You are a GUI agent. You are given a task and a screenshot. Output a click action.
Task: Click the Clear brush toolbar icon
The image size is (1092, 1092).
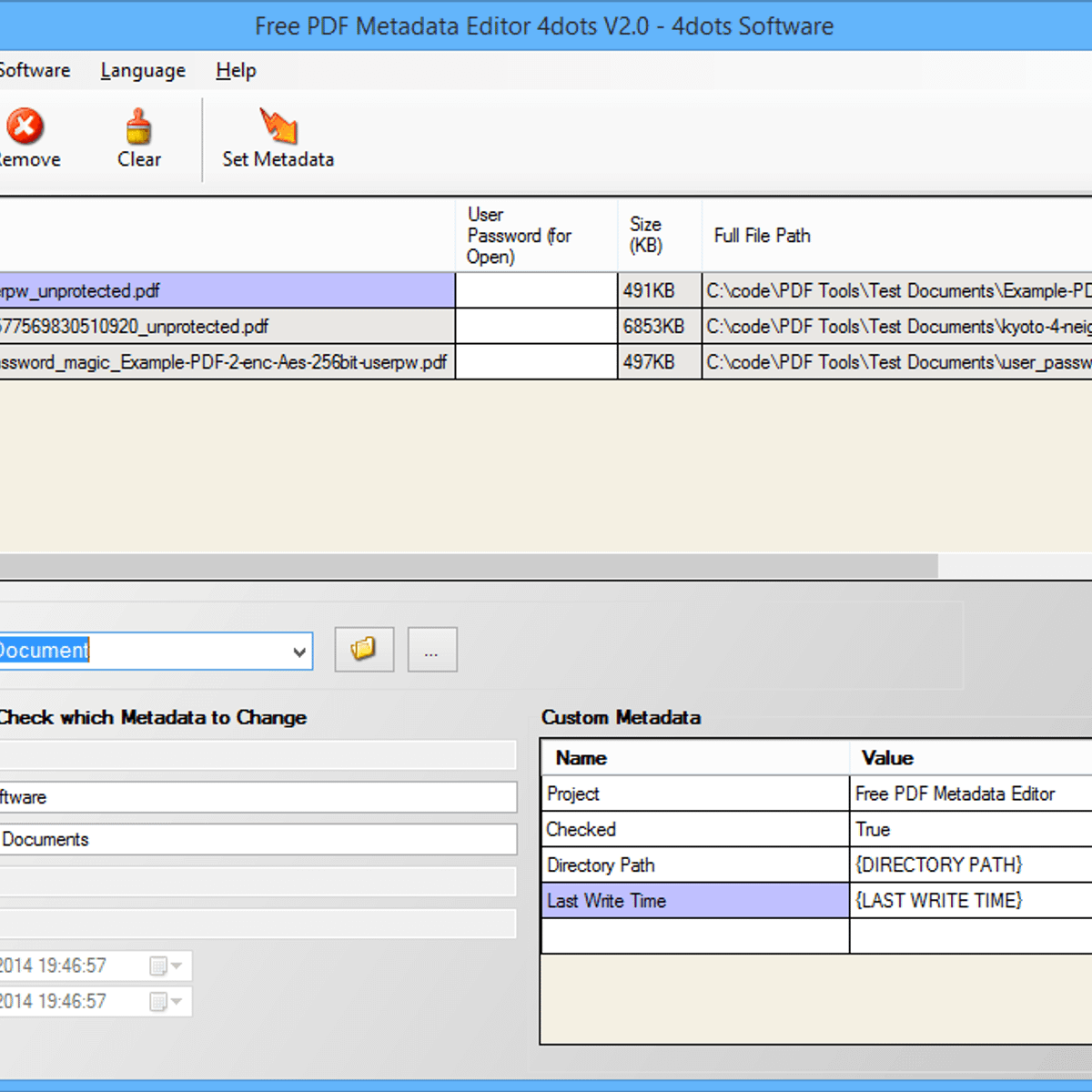138,126
